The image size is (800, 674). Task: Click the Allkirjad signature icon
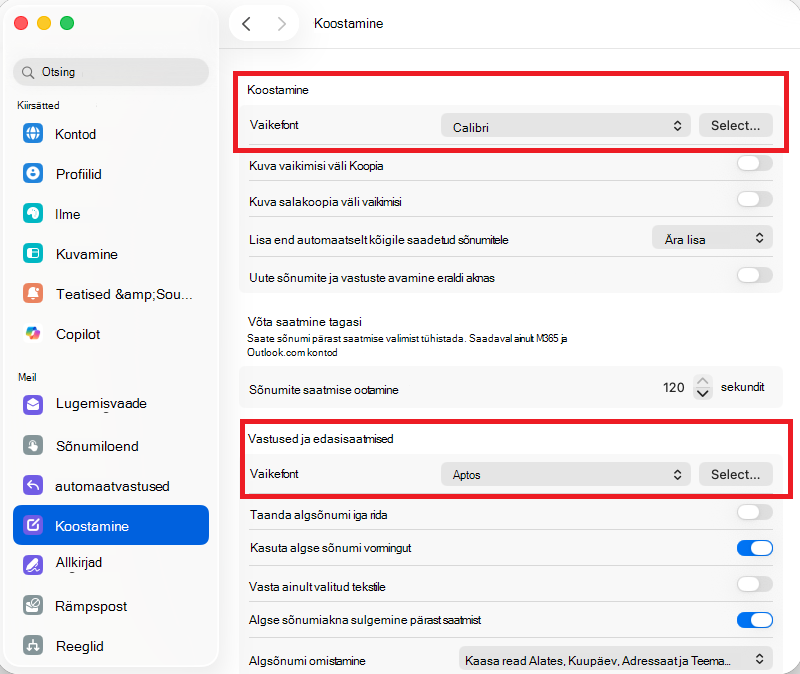click(33, 565)
